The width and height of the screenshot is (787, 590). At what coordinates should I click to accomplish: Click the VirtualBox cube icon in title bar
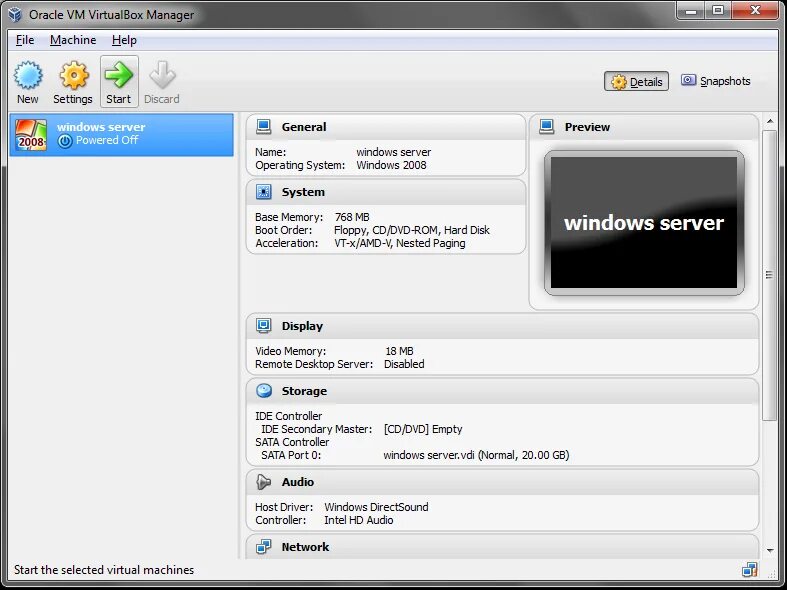15,15
